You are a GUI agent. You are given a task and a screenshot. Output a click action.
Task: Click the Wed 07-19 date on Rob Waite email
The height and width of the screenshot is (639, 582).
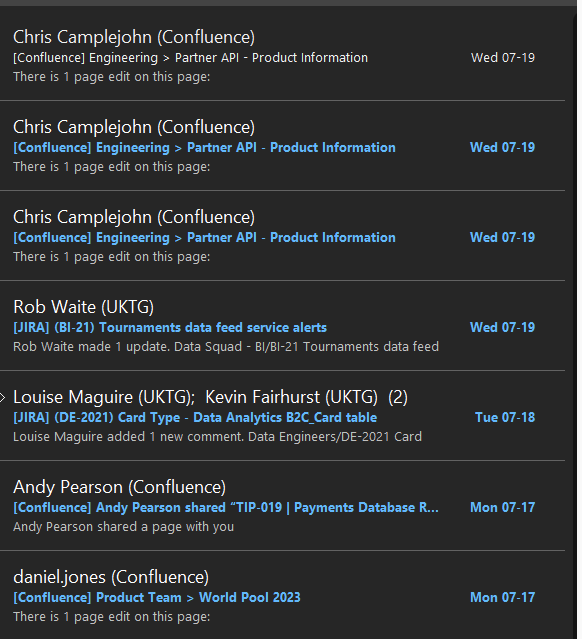pos(502,328)
